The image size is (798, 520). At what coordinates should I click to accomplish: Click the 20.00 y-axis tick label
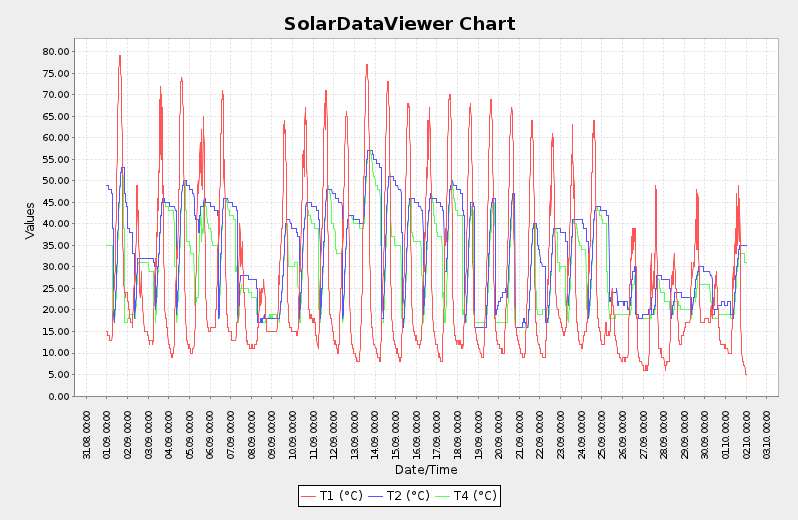click(x=56, y=310)
